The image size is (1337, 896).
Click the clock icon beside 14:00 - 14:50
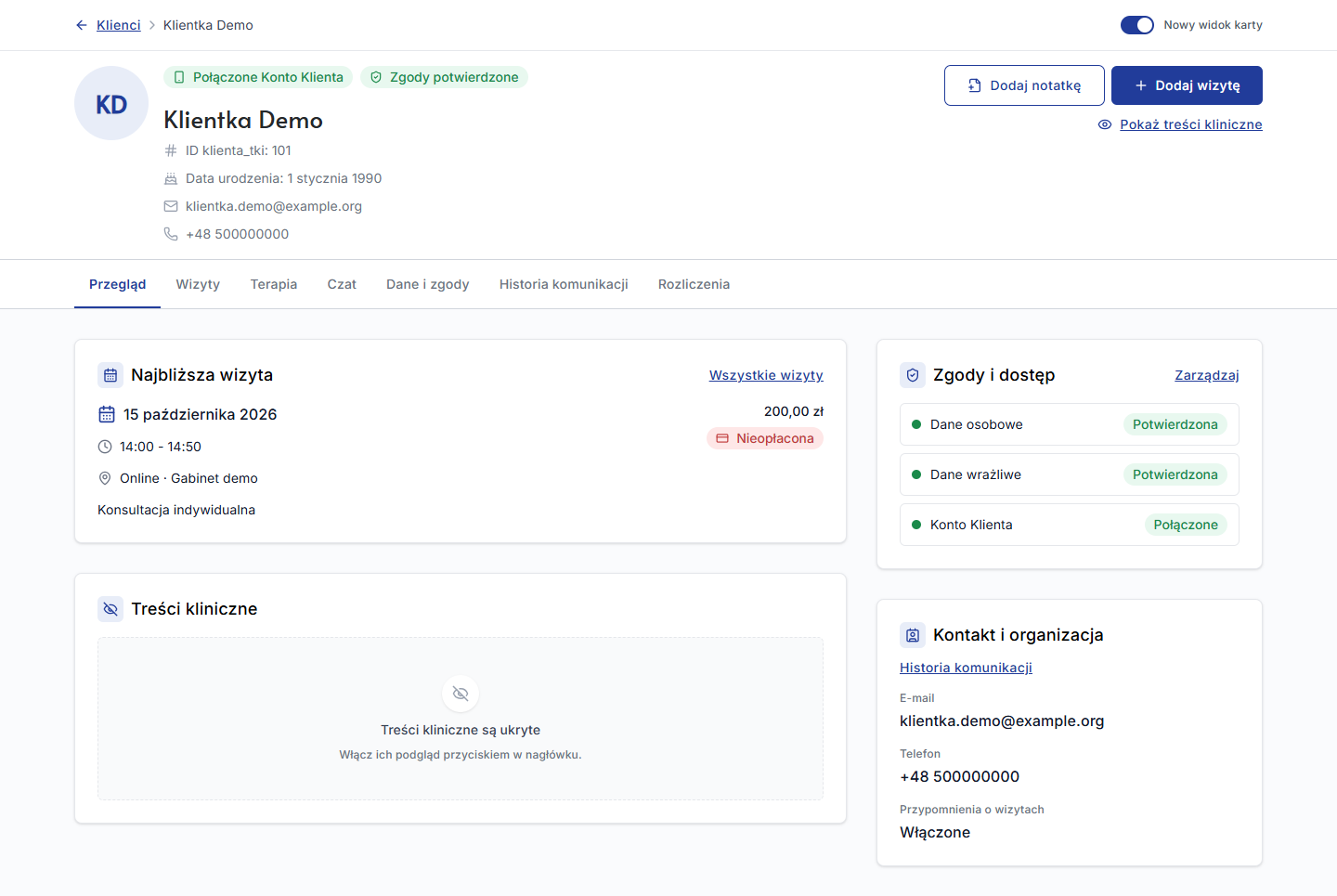coord(105,447)
